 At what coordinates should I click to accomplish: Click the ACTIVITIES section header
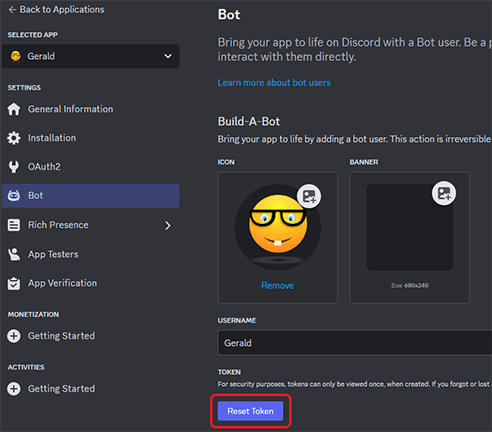click(x=26, y=367)
